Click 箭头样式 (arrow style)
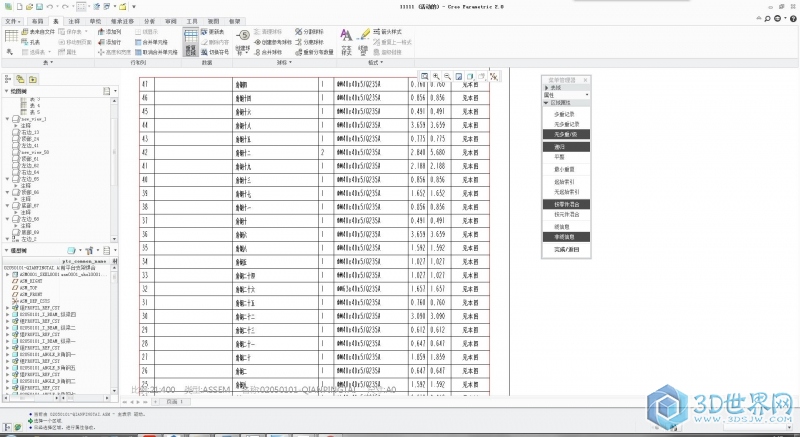 tap(388, 32)
